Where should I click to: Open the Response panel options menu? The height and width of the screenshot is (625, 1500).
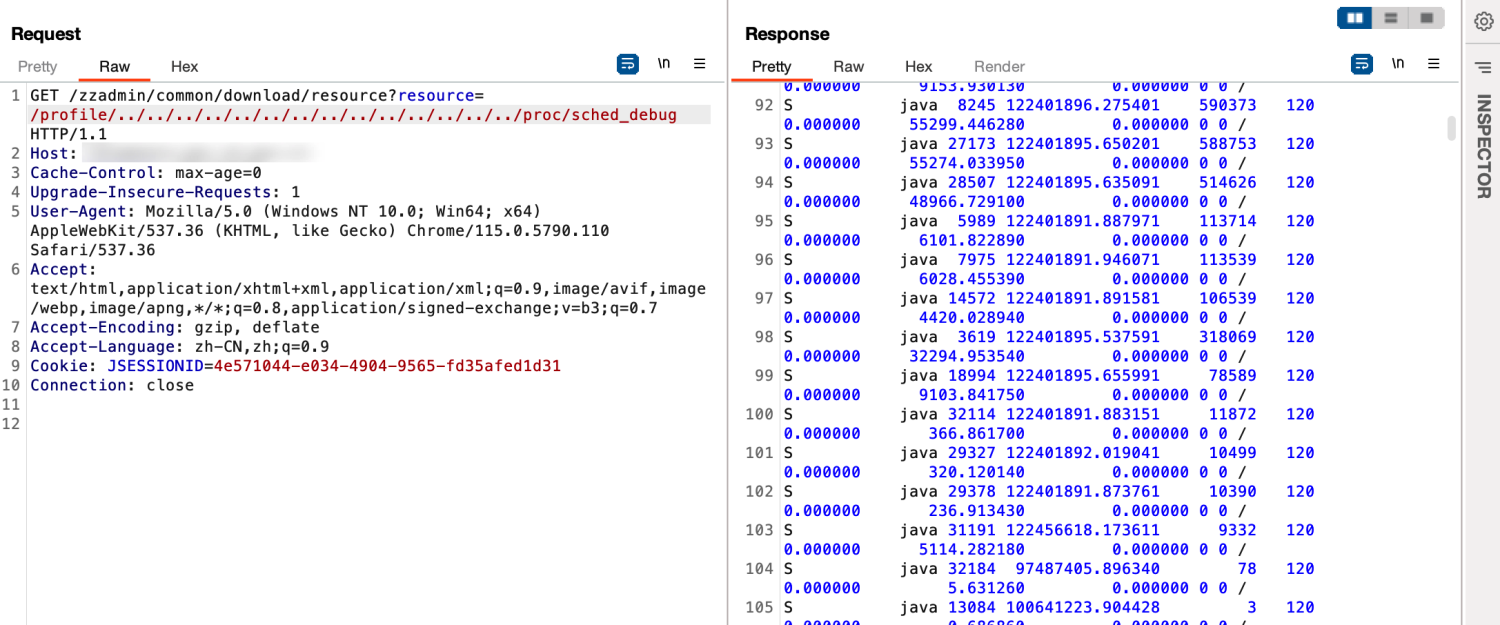(x=1434, y=64)
